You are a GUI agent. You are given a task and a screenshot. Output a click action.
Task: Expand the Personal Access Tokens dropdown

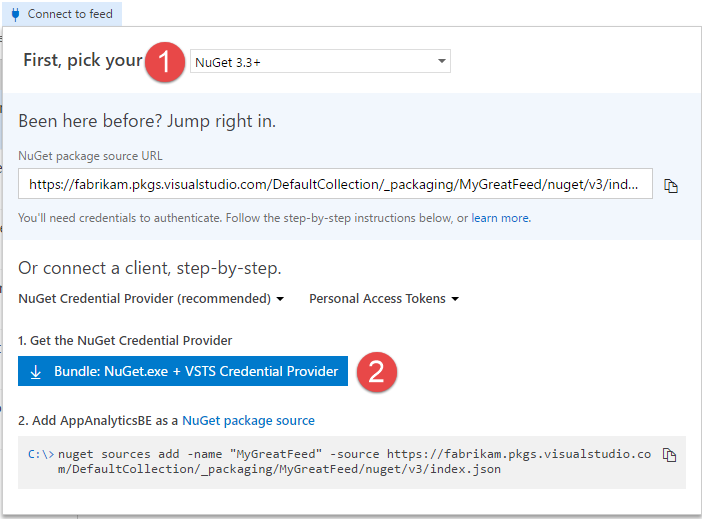click(384, 298)
